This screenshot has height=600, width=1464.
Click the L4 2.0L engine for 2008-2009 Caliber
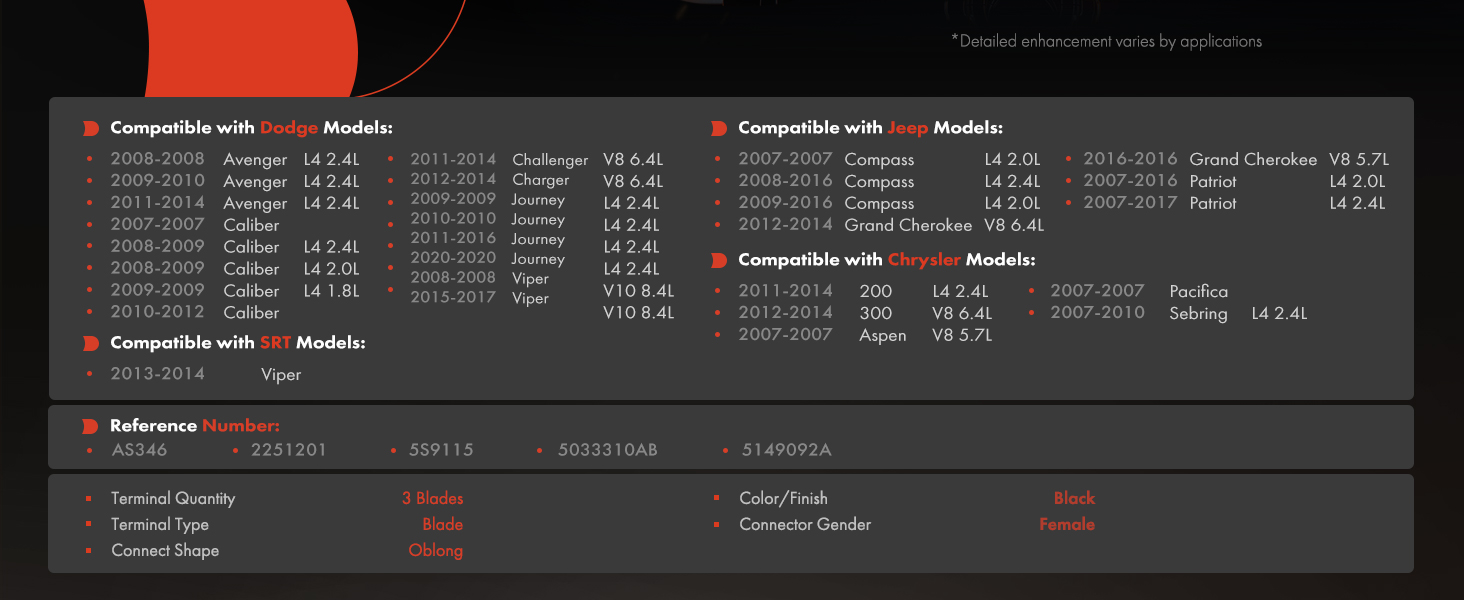click(331, 269)
